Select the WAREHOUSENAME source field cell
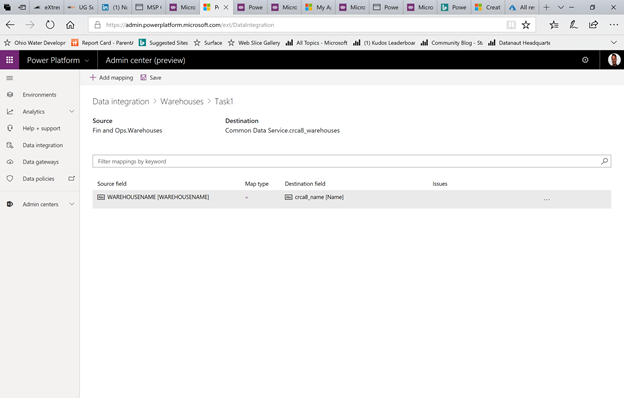 tap(153, 197)
